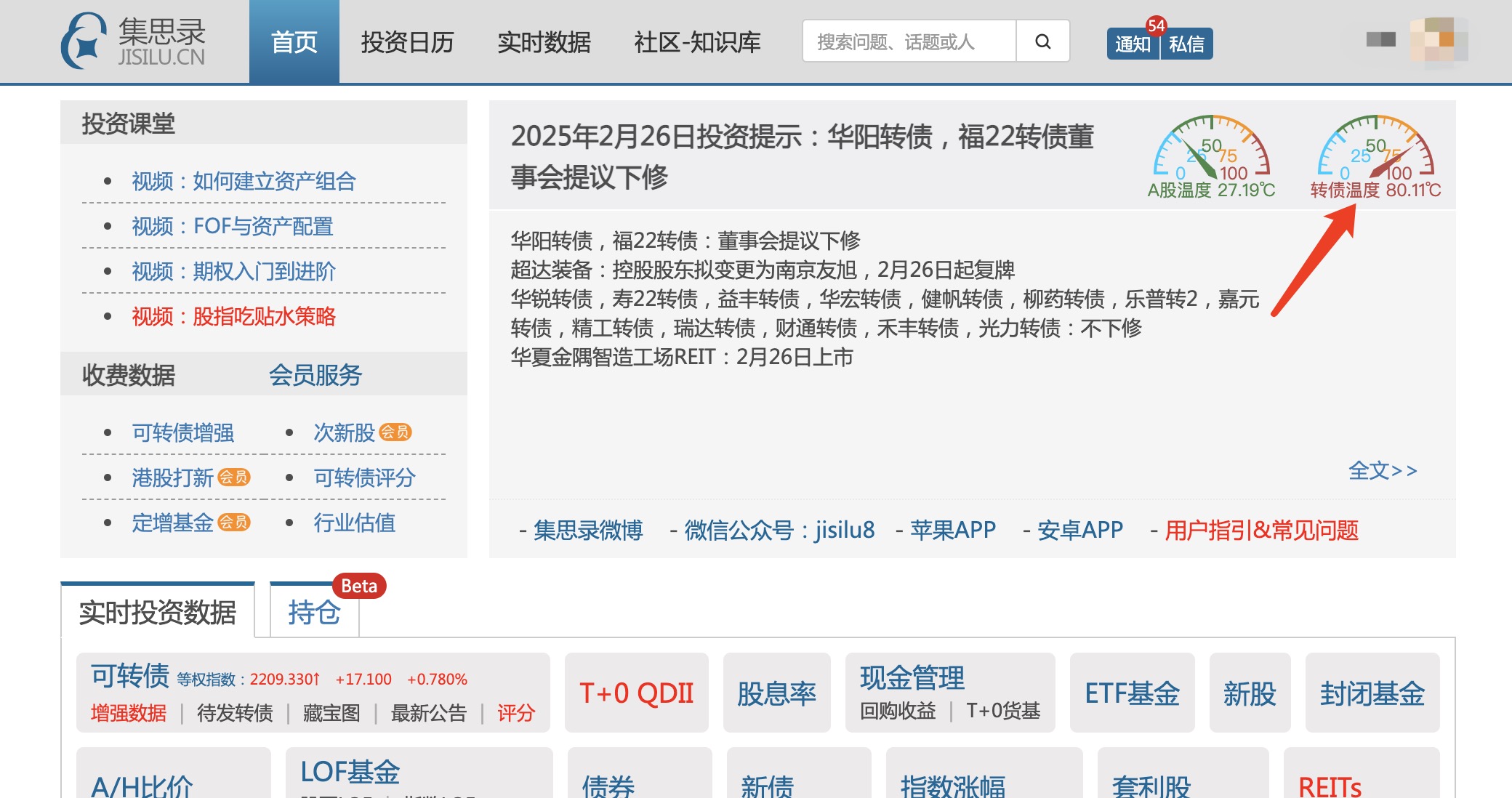Open 私信 private messages
The height and width of the screenshot is (798, 1512).
(x=1186, y=44)
